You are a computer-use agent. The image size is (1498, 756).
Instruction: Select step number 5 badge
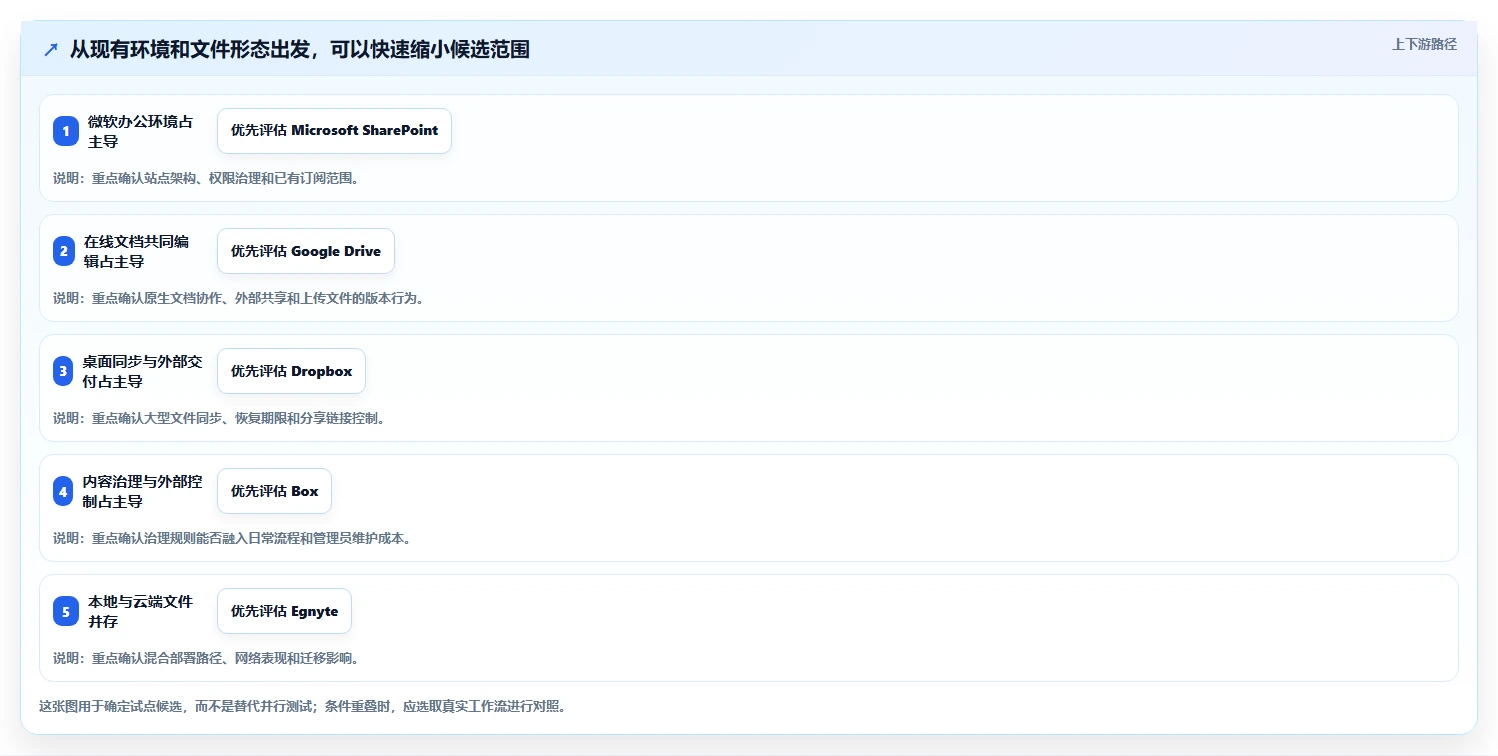pyautogui.click(x=66, y=611)
